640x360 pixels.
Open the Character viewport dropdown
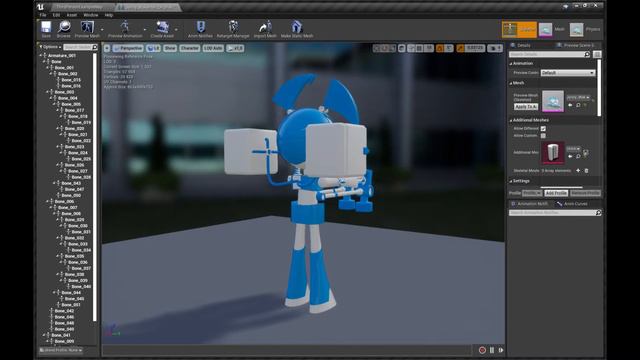click(189, 48)
